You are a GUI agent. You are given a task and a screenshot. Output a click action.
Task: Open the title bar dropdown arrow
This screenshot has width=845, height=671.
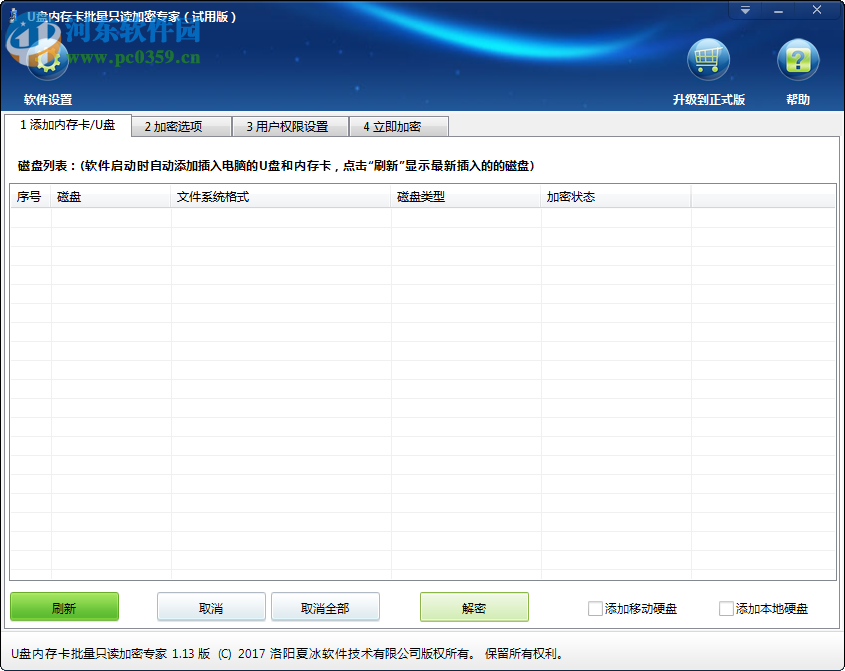pyautogui.click(x=744, y=10)
